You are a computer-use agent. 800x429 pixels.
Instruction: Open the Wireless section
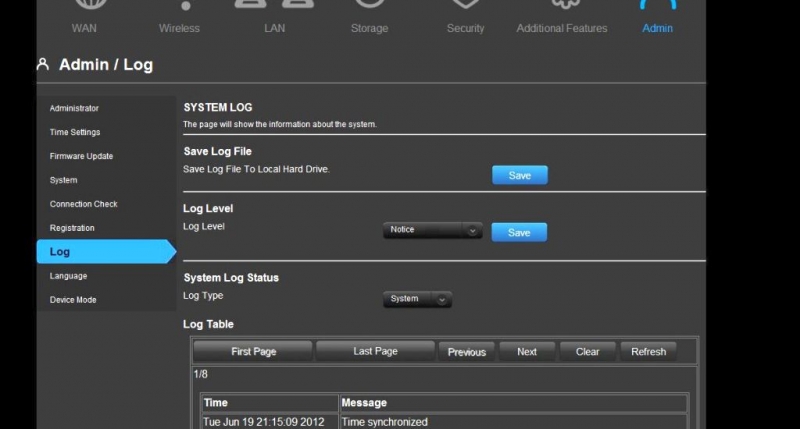(179, 28)
